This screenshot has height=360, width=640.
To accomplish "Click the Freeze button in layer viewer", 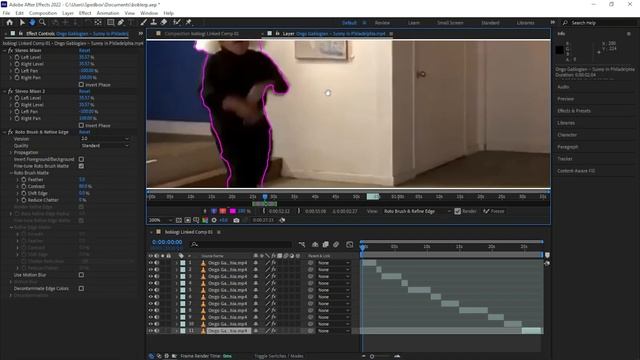I will (x=494, y=211).
